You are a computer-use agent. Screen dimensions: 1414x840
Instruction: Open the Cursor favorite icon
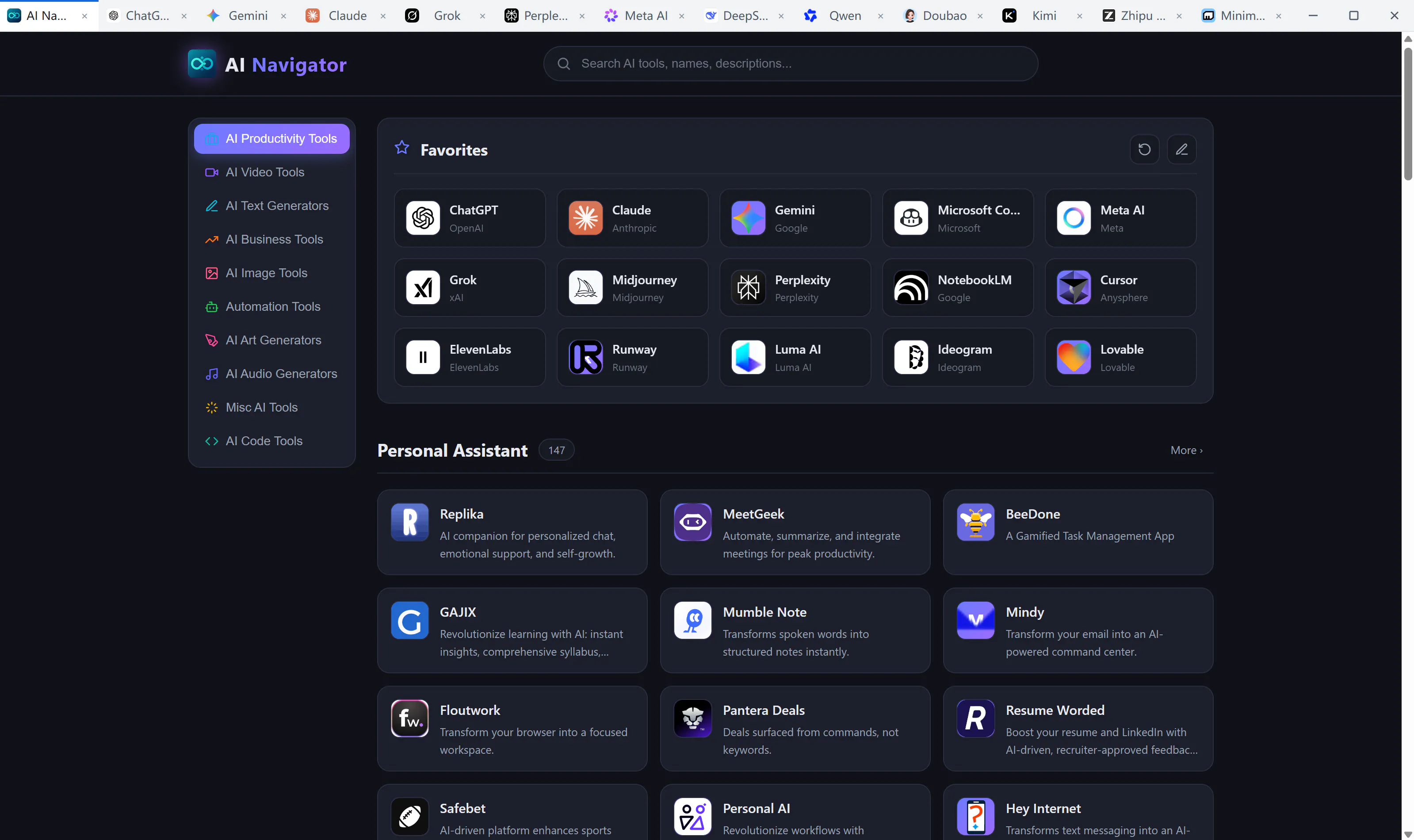[1074, 287]
